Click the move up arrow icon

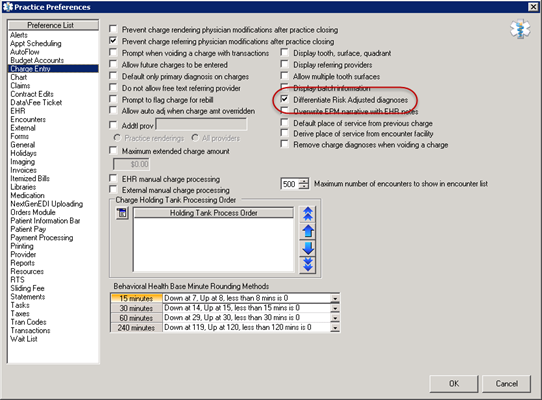tap(308, 231)
